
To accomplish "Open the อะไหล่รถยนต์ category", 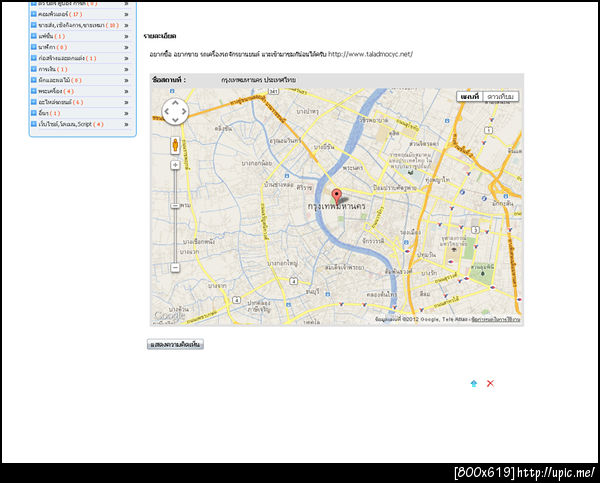I will [61, 102].
